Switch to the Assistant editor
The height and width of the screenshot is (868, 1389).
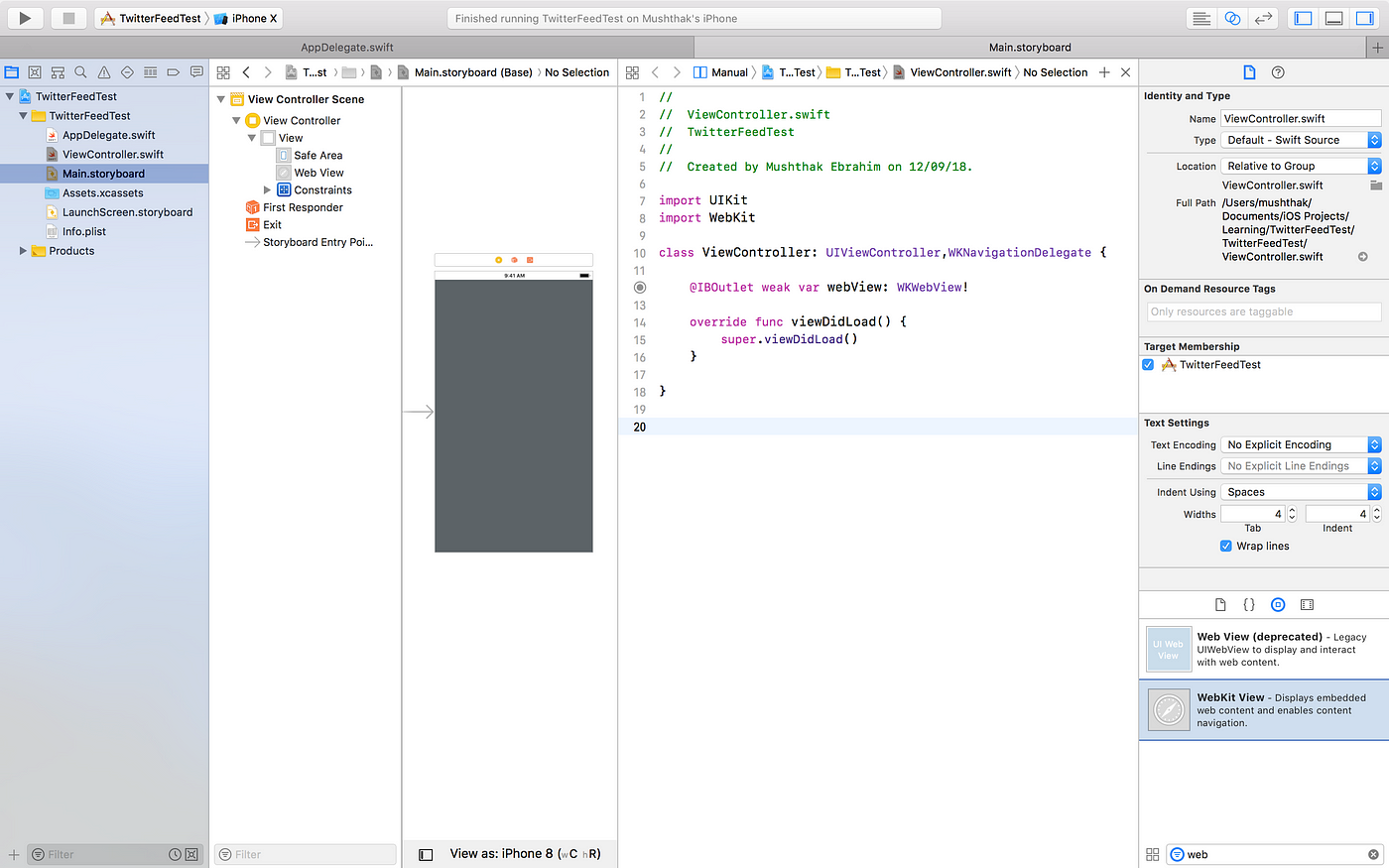1232,18
